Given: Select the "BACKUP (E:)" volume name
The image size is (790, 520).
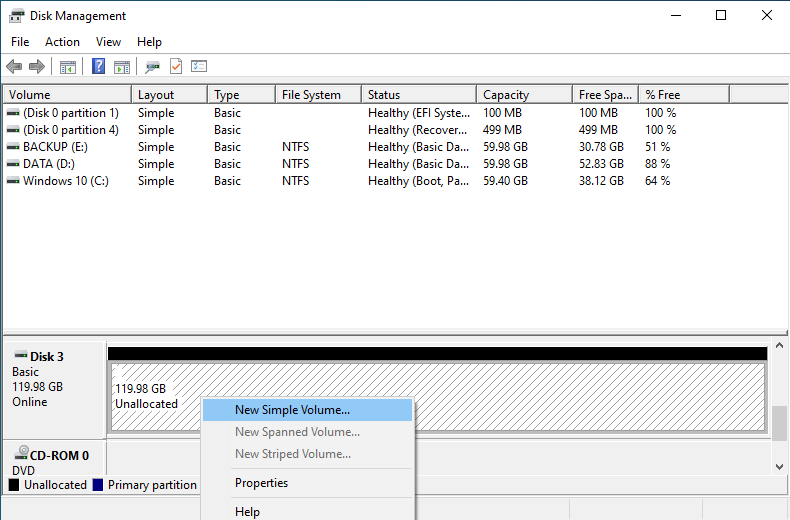Looking at the screenshot, I should [55, 147].
